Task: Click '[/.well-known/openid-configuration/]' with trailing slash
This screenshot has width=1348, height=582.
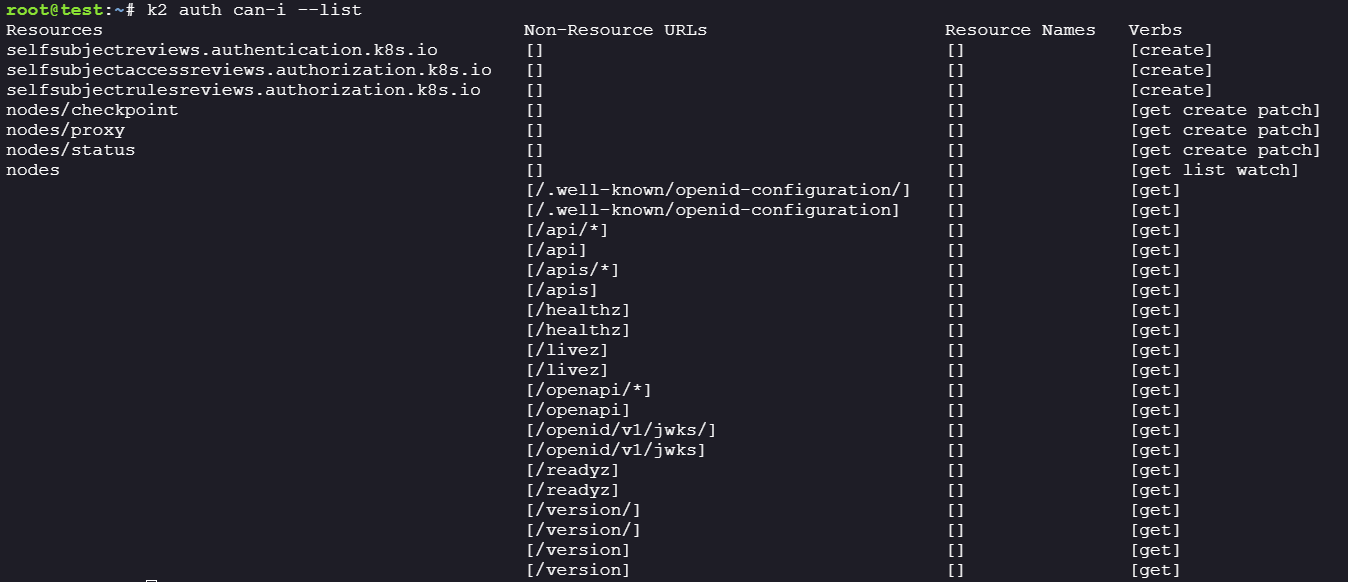Action: tap(717, 190)
